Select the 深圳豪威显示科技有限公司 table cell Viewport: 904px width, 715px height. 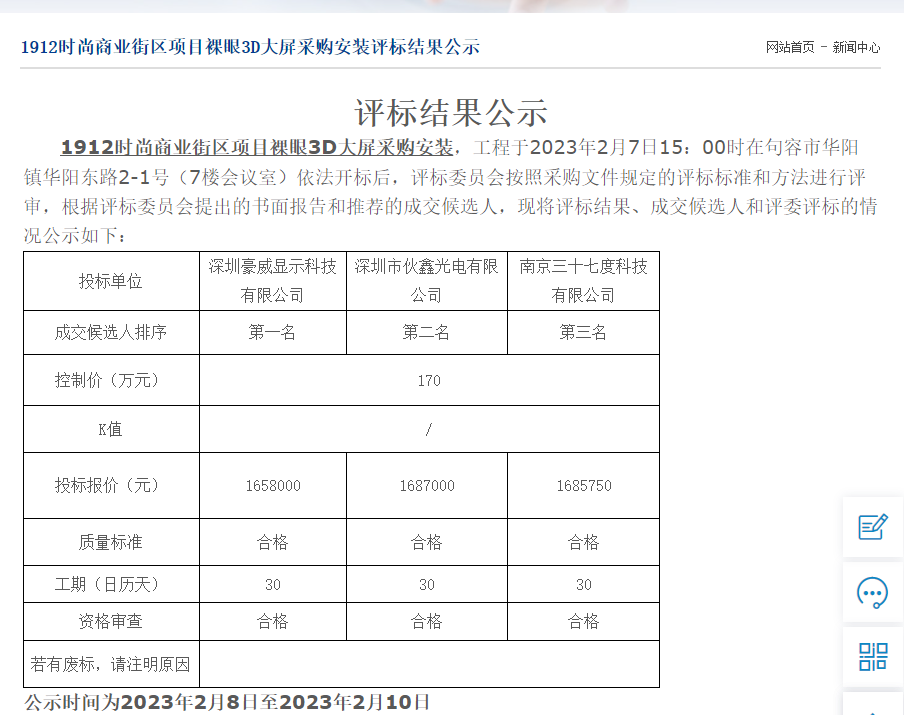pyautogui.click(x=273, y=281)
